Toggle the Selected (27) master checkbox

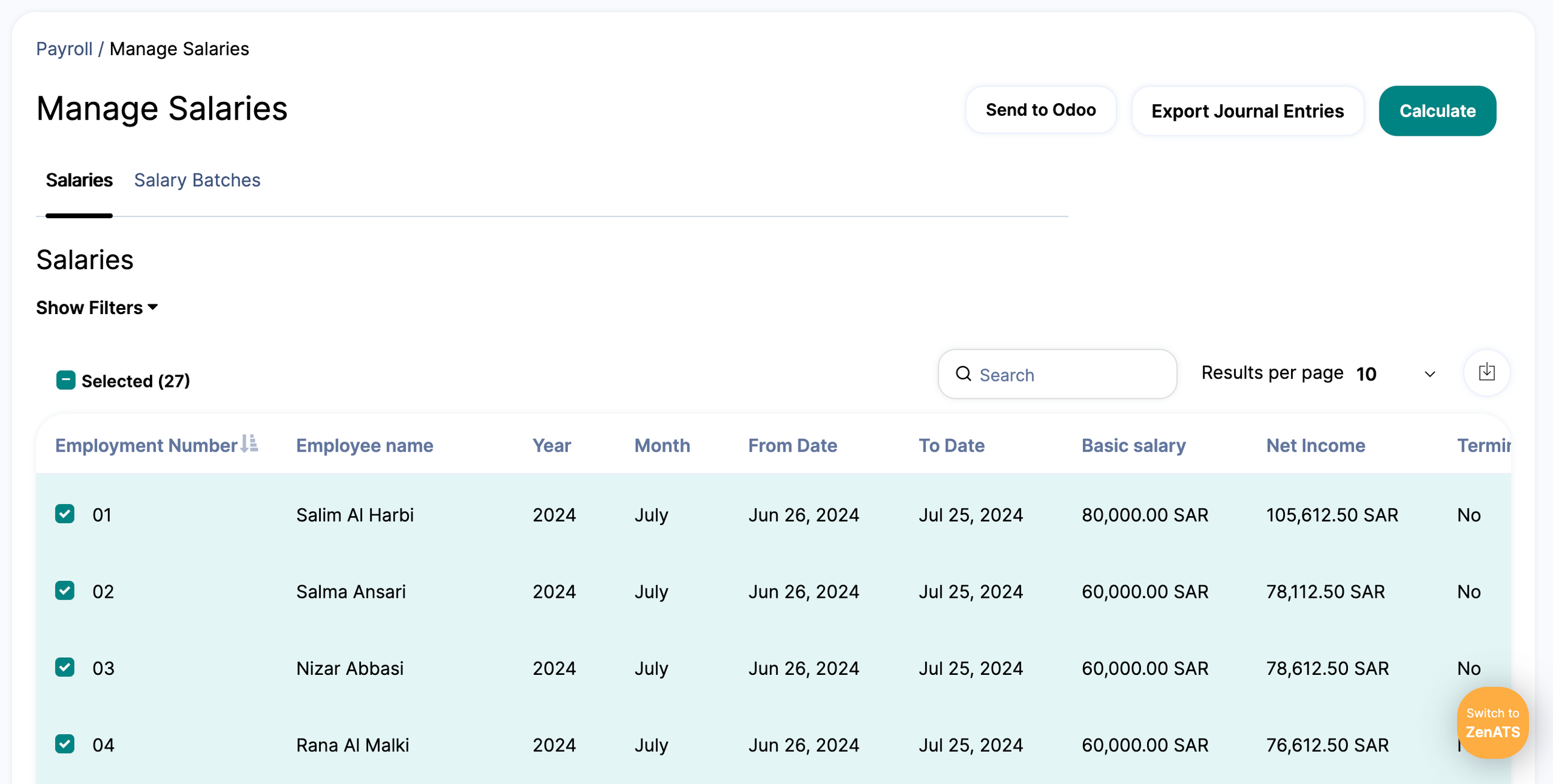(66, 380)
